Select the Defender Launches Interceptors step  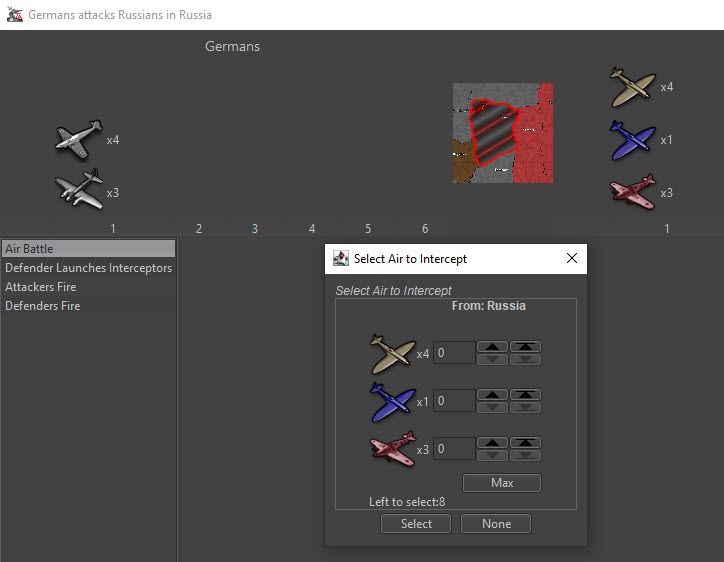tap(88, 268)
